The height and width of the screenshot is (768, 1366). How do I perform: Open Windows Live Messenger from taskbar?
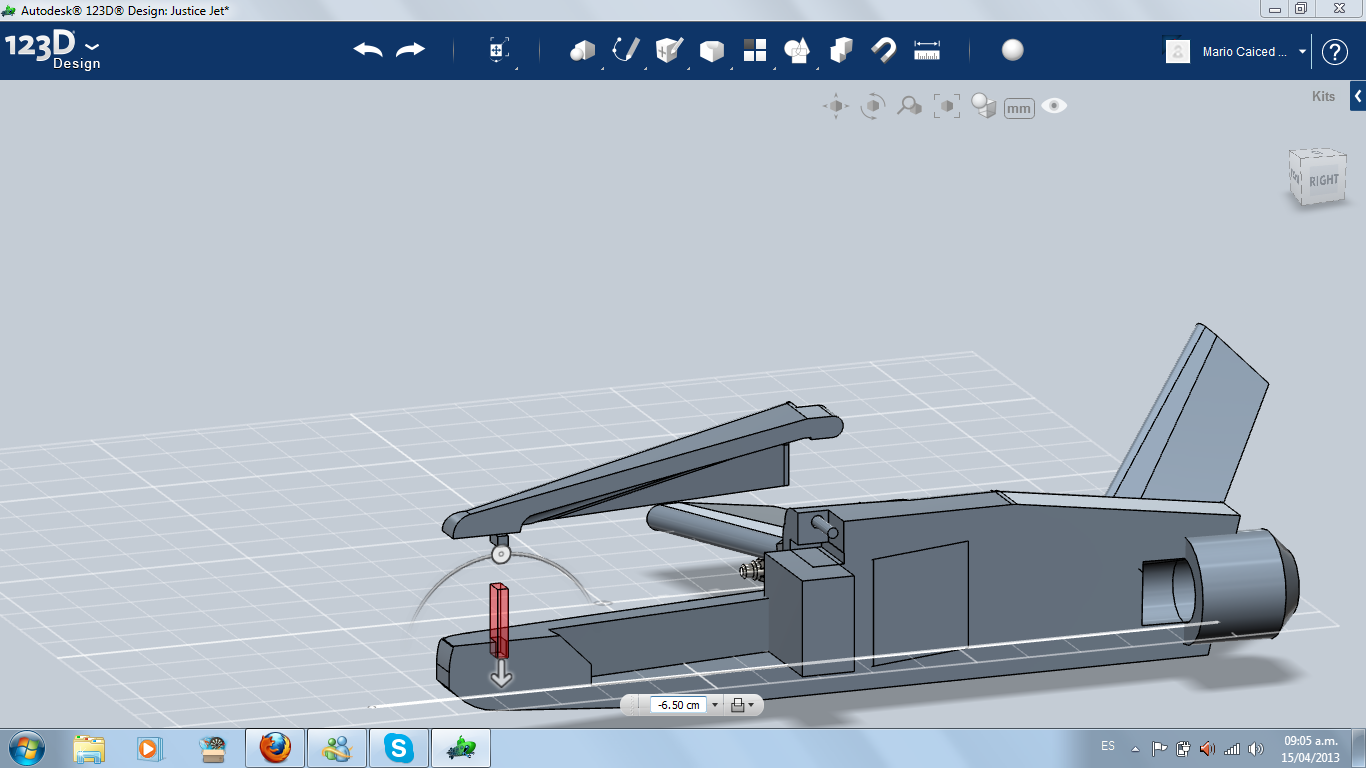point(337,748)
